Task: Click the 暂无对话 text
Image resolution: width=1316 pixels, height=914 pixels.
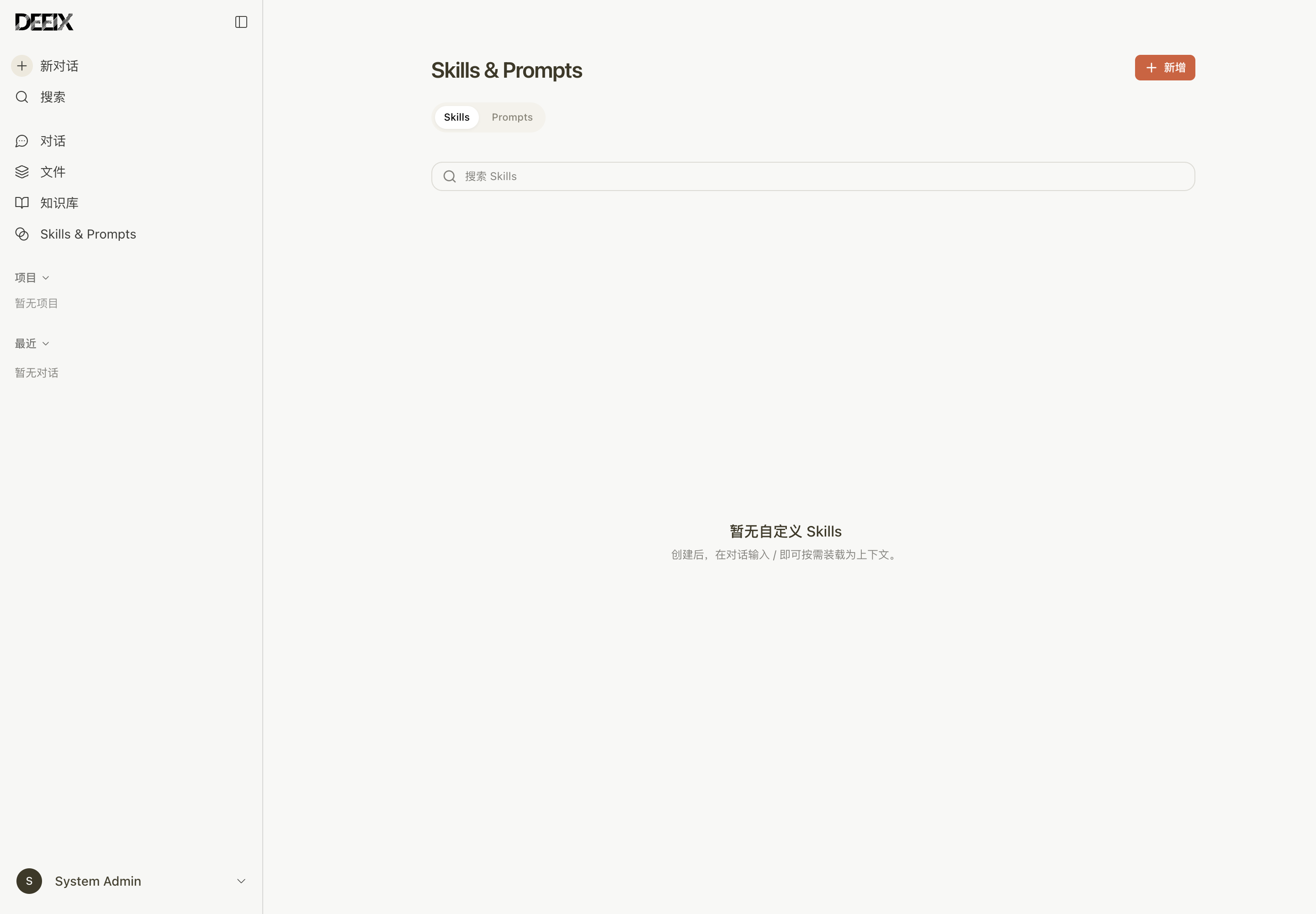Action: pos(37,373)
